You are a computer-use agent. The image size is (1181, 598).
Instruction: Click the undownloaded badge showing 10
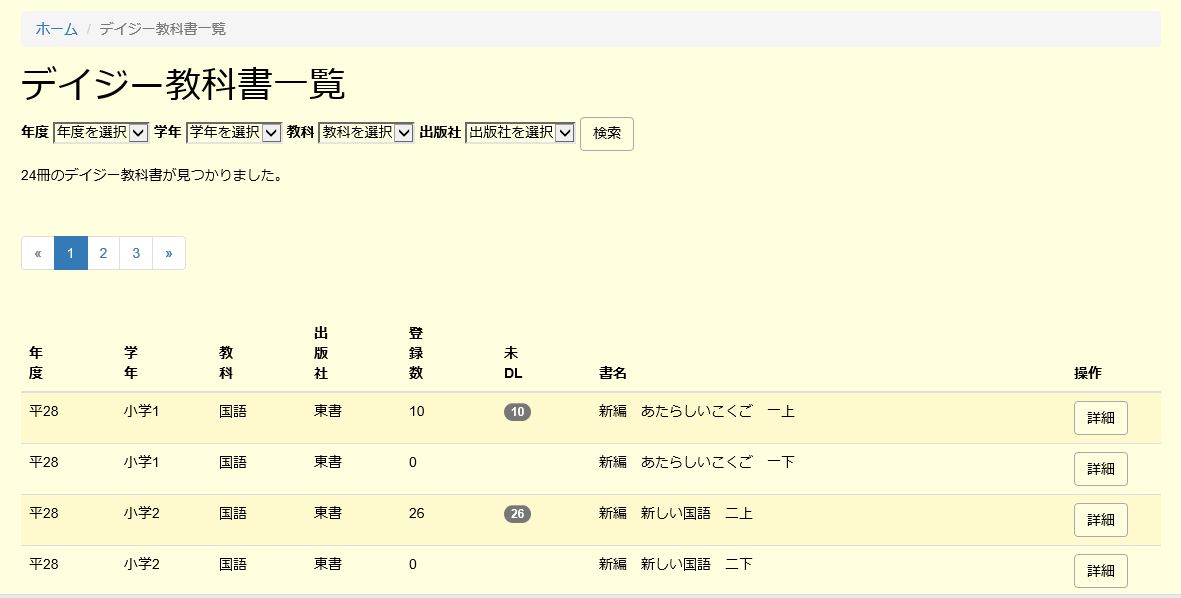[x=517, y=412]
